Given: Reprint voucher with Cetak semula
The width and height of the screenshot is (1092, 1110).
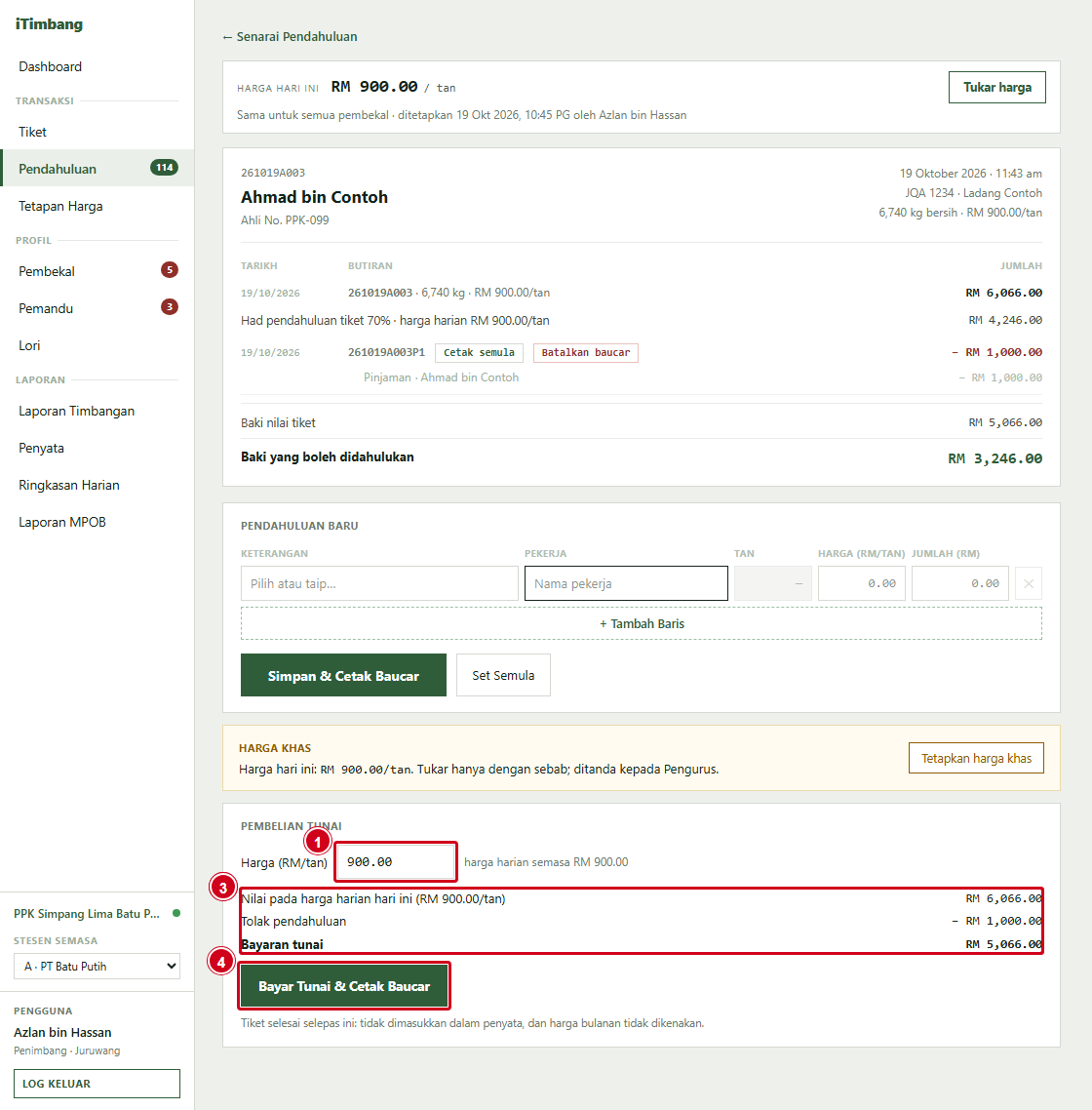Looking at the screenshot, I should point(479,352).
